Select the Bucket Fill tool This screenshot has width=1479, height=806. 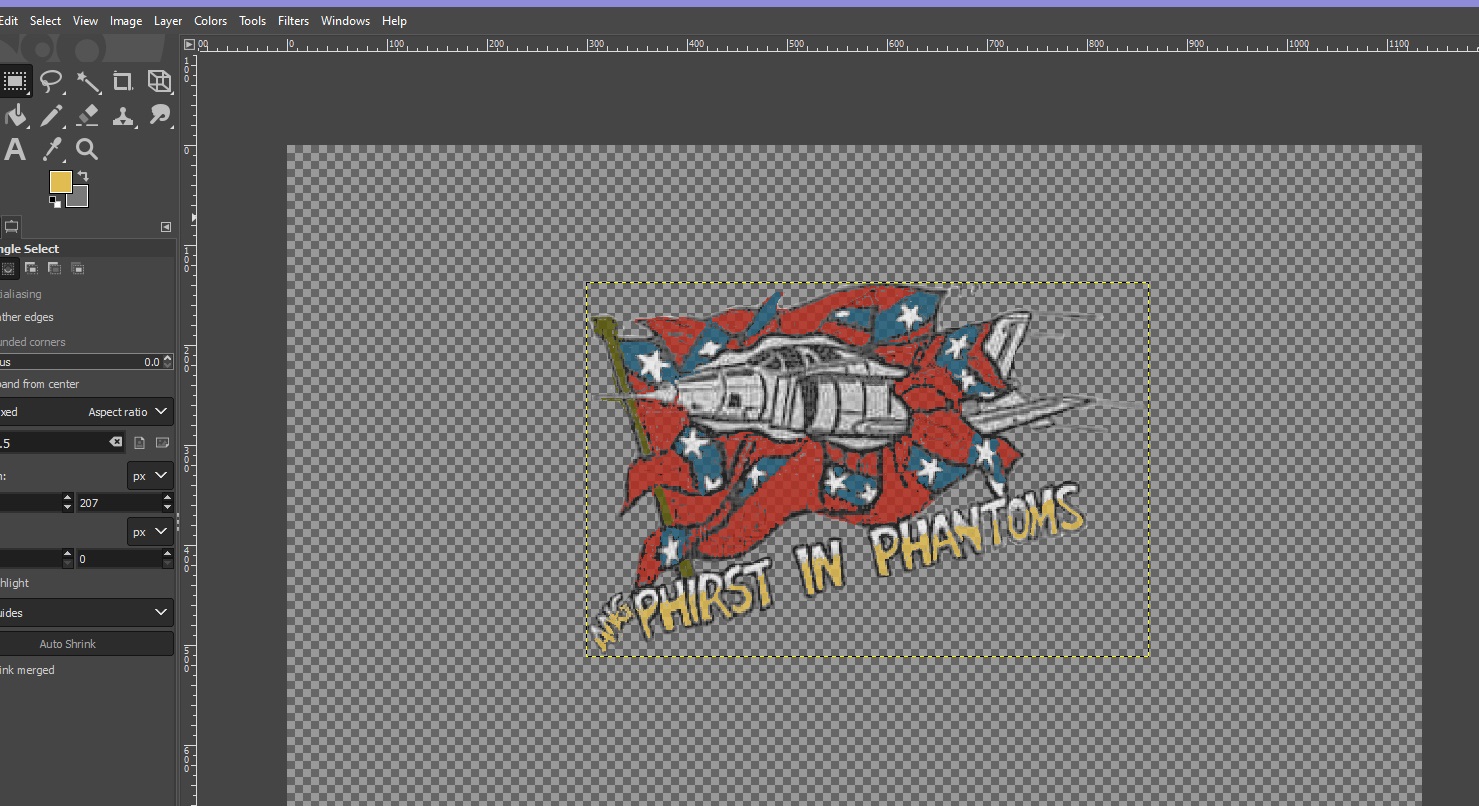tap(14, 116)
